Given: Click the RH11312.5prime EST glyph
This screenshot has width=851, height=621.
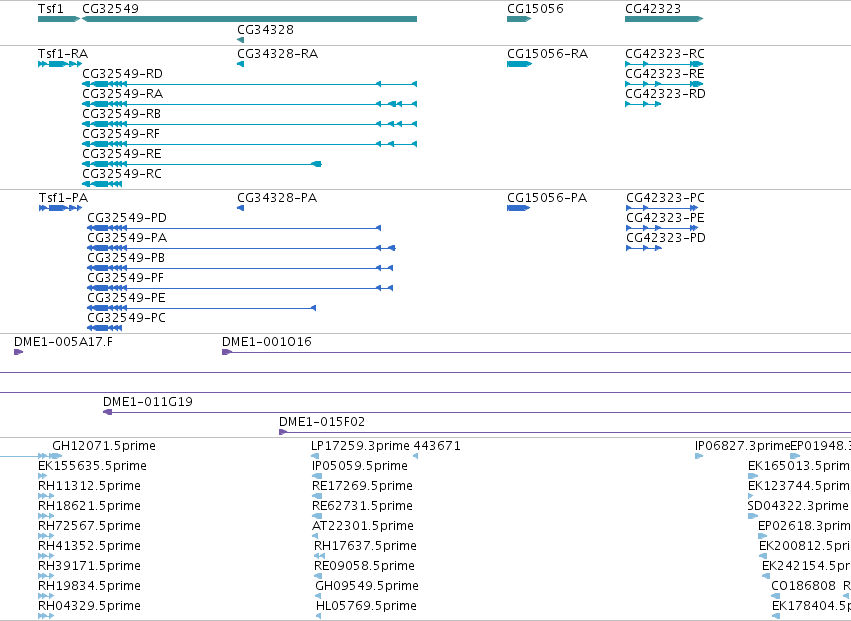Looking at the screenshot, I should (x=46, y=496).
